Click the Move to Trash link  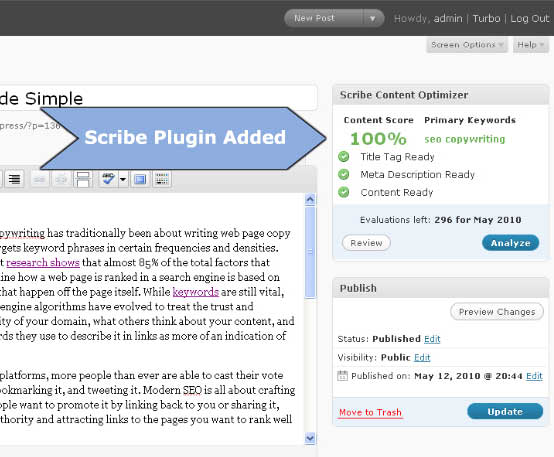coord(370,412)
